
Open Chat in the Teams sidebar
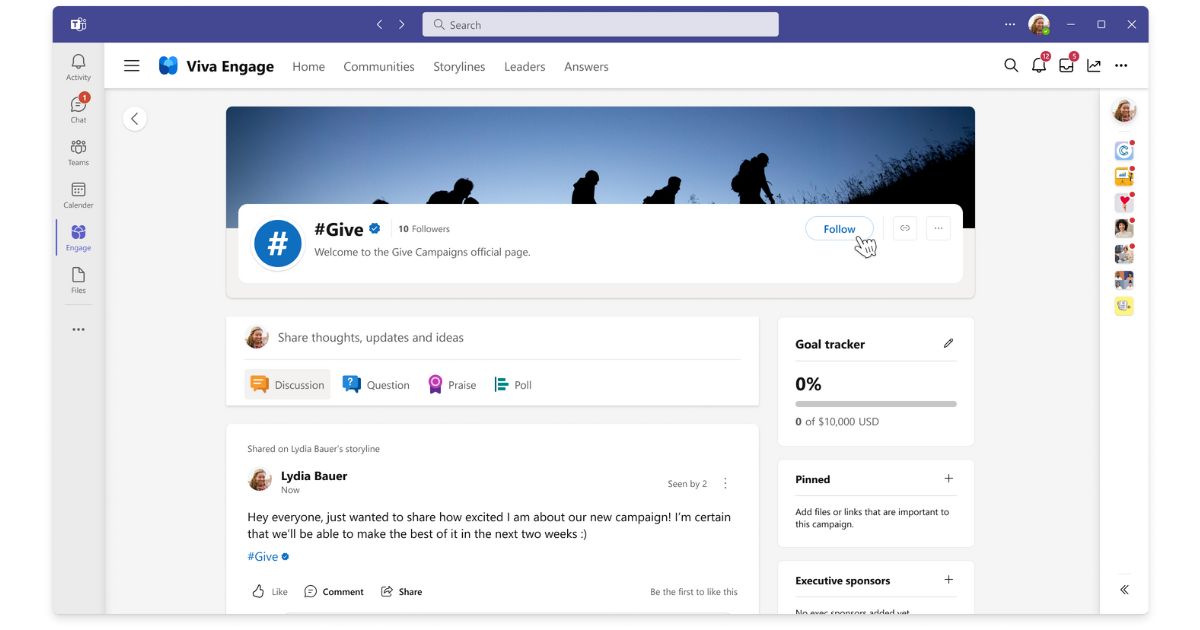click(78, 109)
